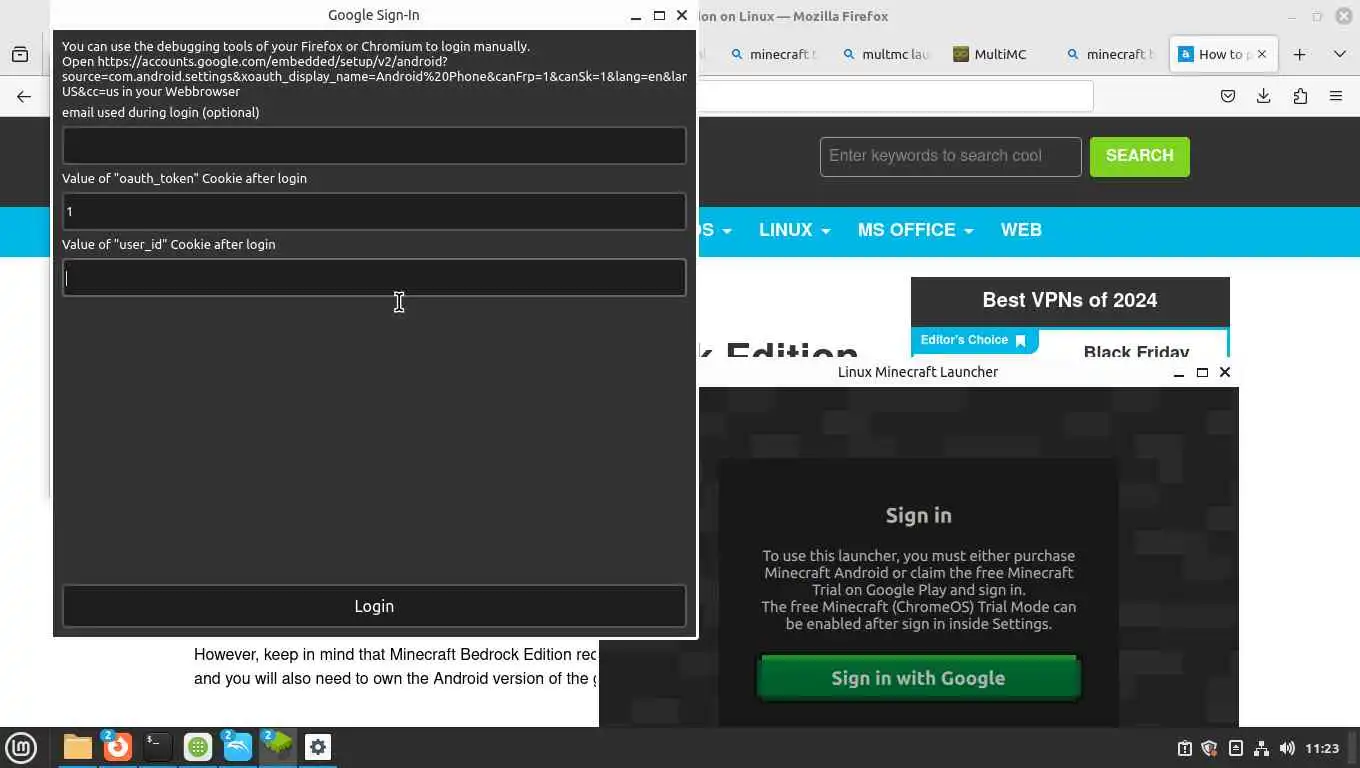The height and width of the screenshot is (768, 1360).
Task: Open the WEB navigation menu item
Action: click(1021, 230)
